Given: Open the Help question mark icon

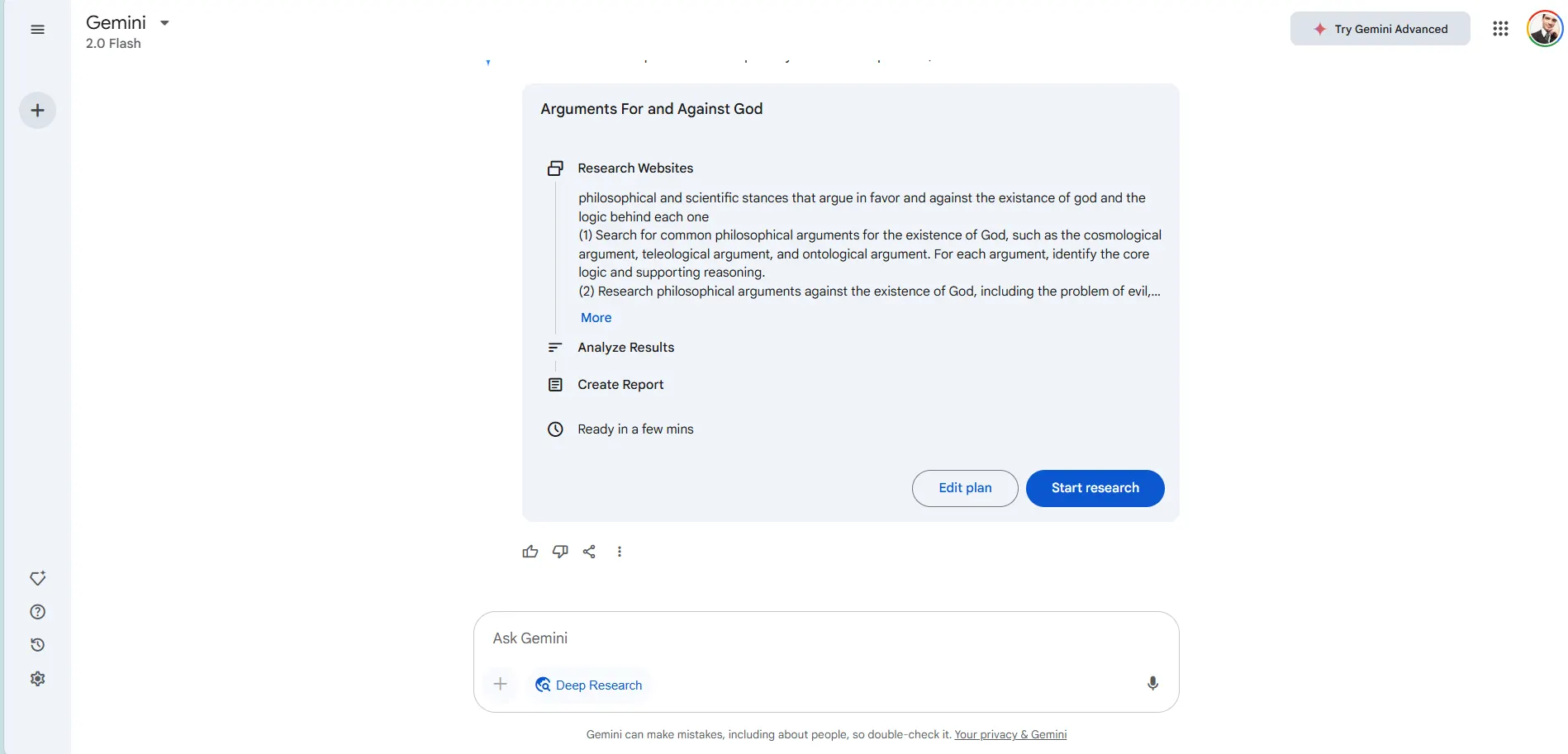Looking at the screenshot, I should pos(37,612).
